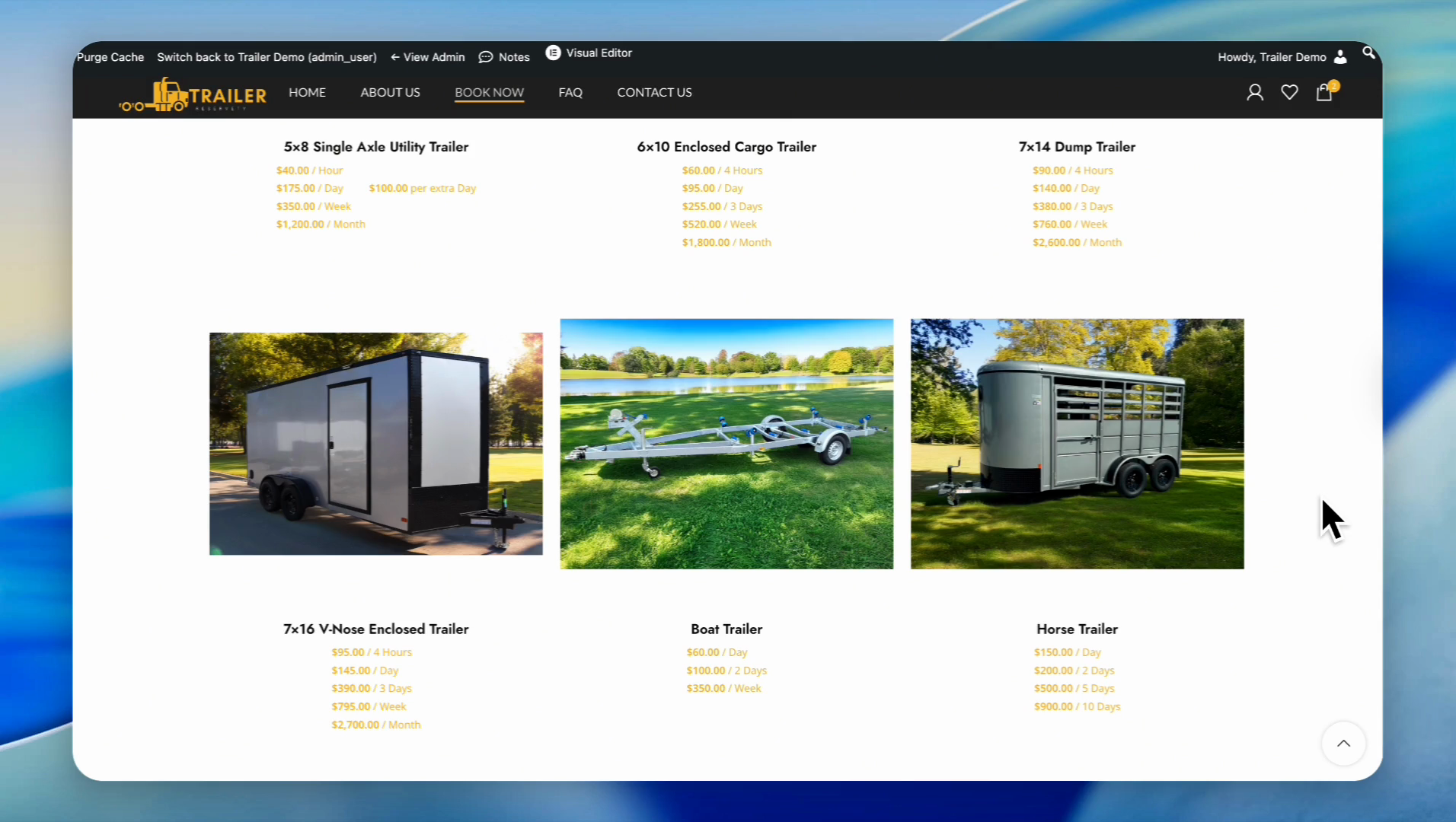Open Notes in the admin bar
Image resolution: width=1456 pixels, height=822 pixels.
point(504,57)
